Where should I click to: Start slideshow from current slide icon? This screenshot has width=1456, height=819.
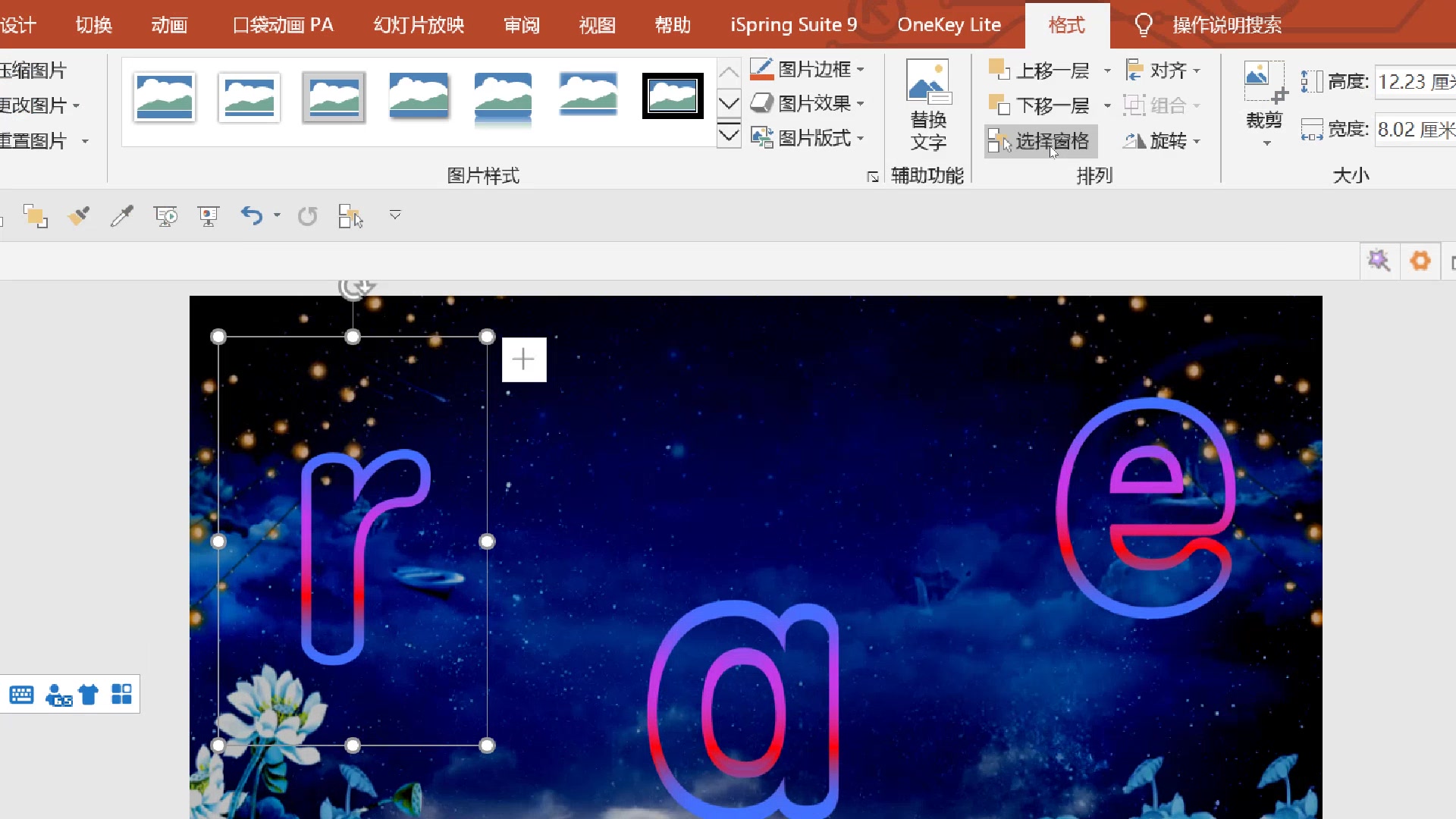pos(209,216)
